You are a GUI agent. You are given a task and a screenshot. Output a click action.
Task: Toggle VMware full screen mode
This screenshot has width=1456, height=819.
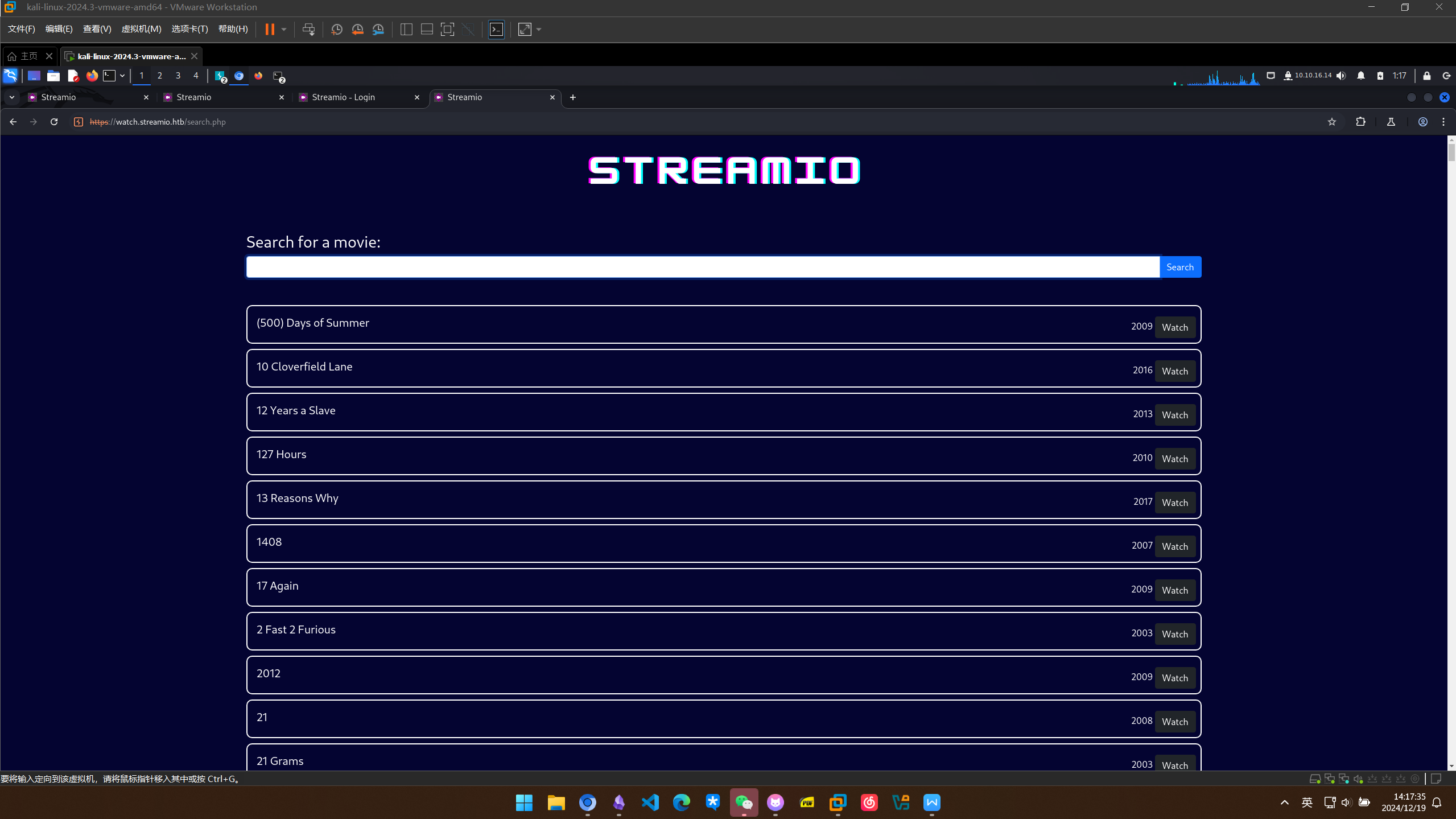(447, 30)
